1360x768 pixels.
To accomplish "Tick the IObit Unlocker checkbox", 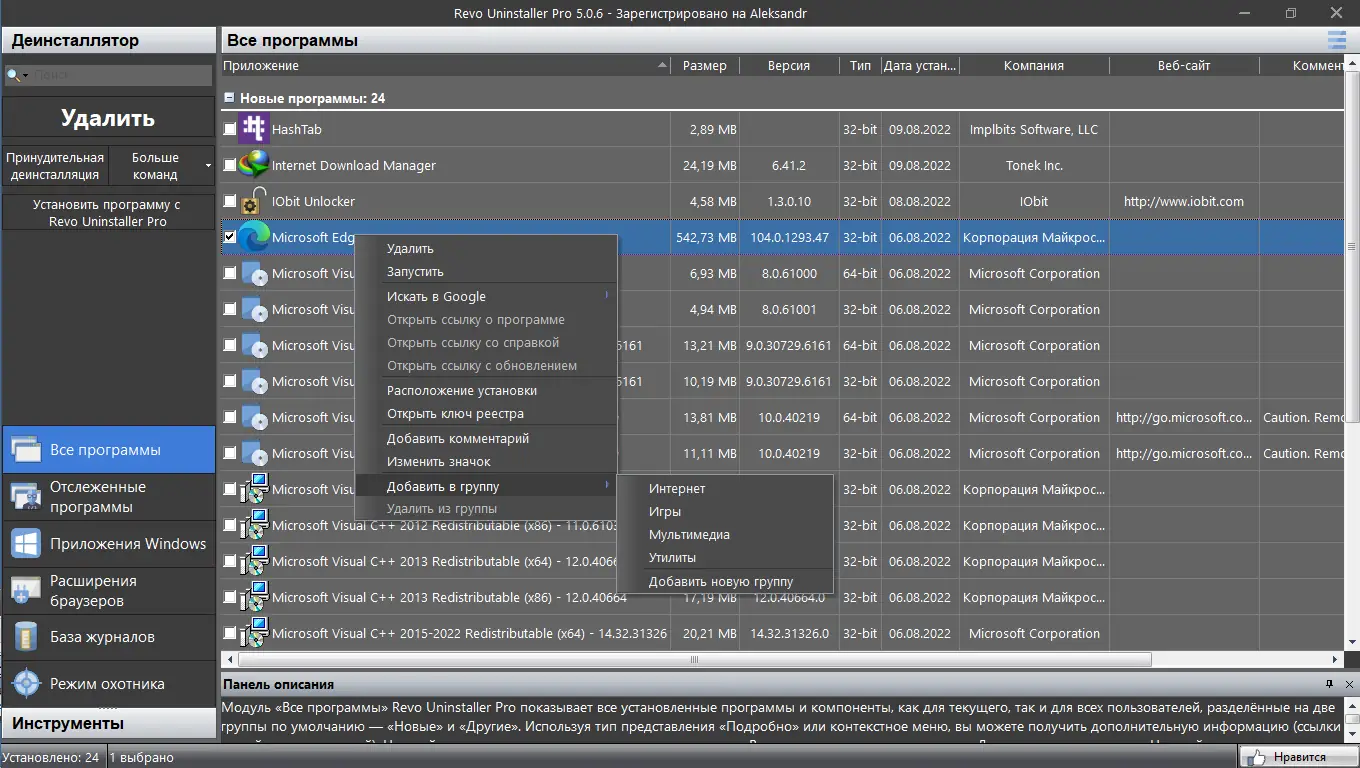I will point(230,201).
